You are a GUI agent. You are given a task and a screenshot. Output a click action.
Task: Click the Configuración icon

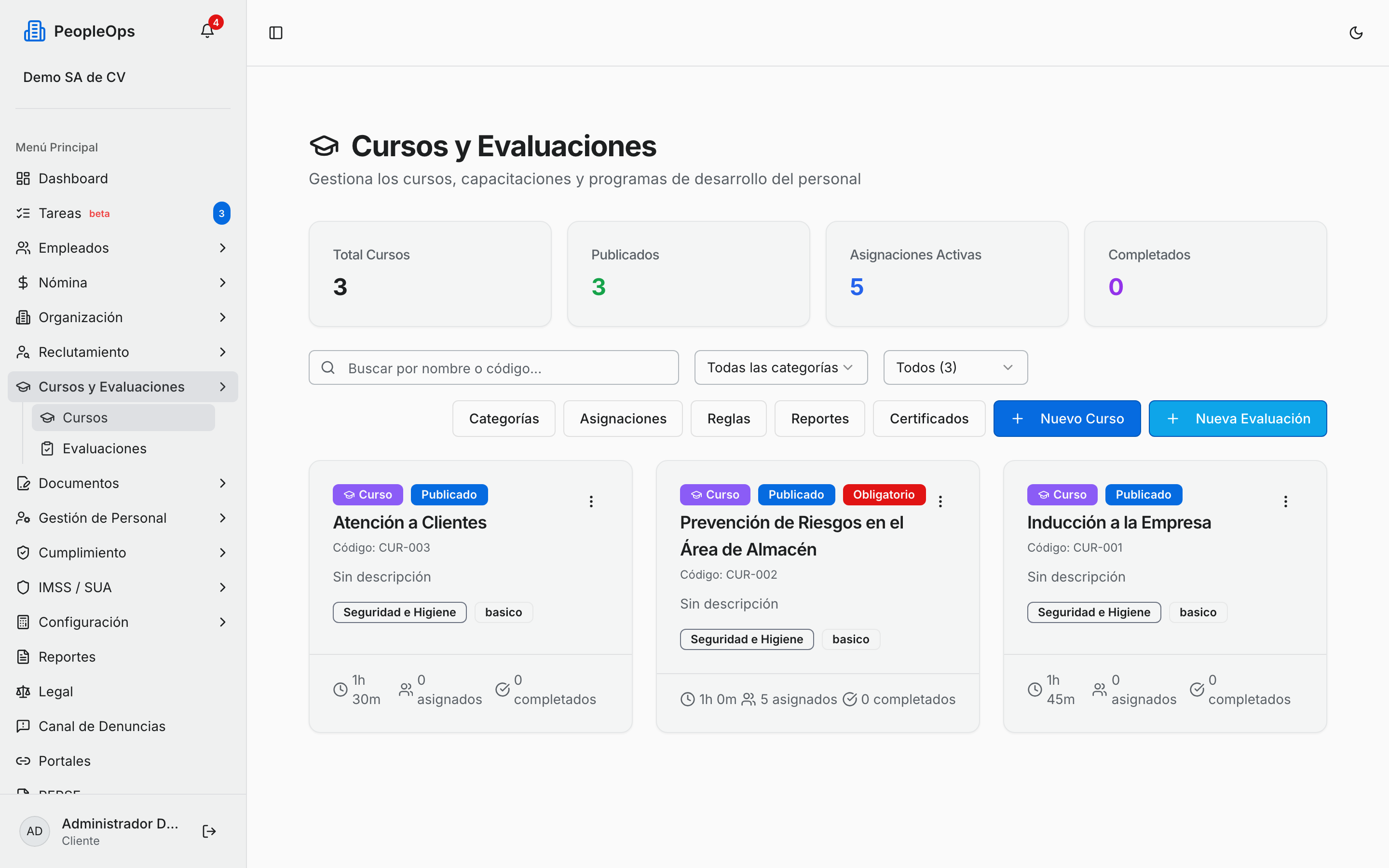click(x=23, y=622)
